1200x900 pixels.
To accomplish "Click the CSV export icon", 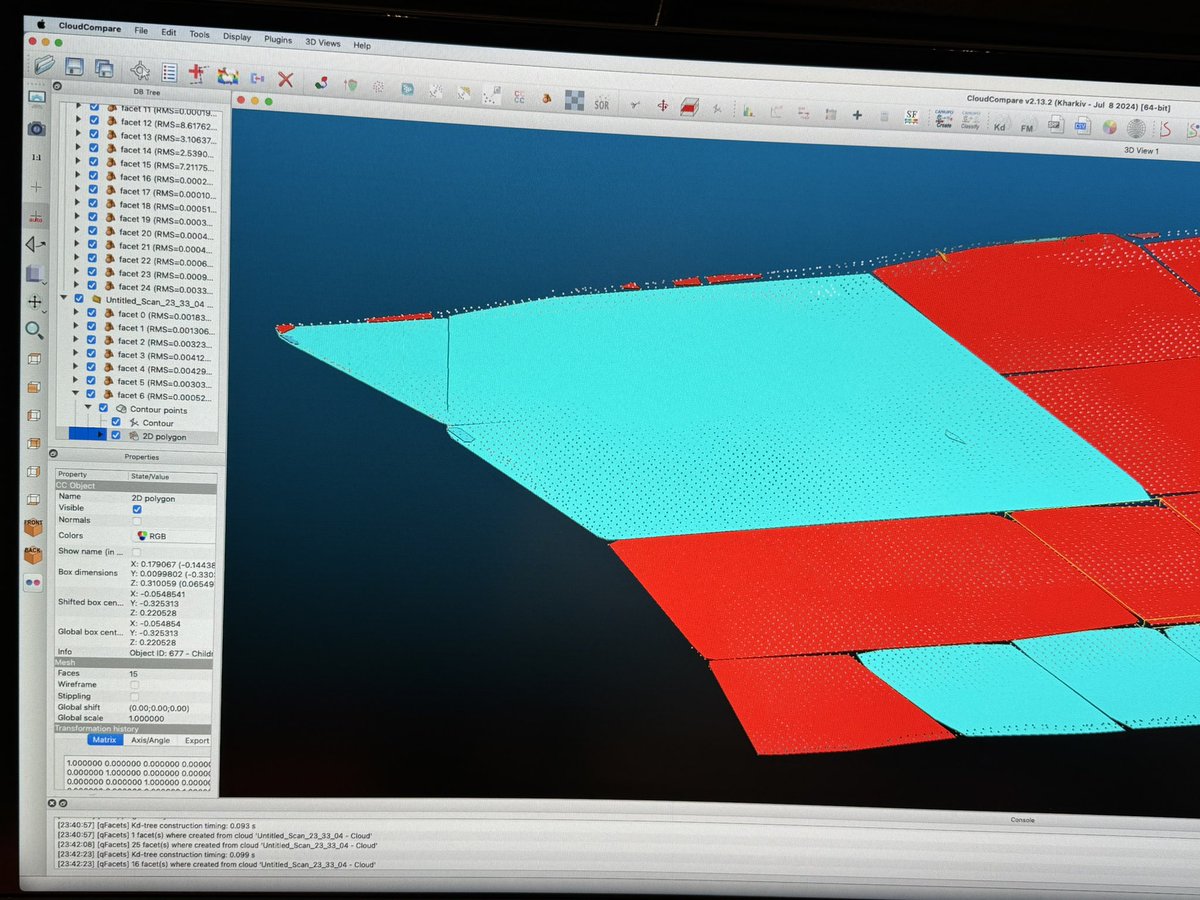I will coord(1081,127).
